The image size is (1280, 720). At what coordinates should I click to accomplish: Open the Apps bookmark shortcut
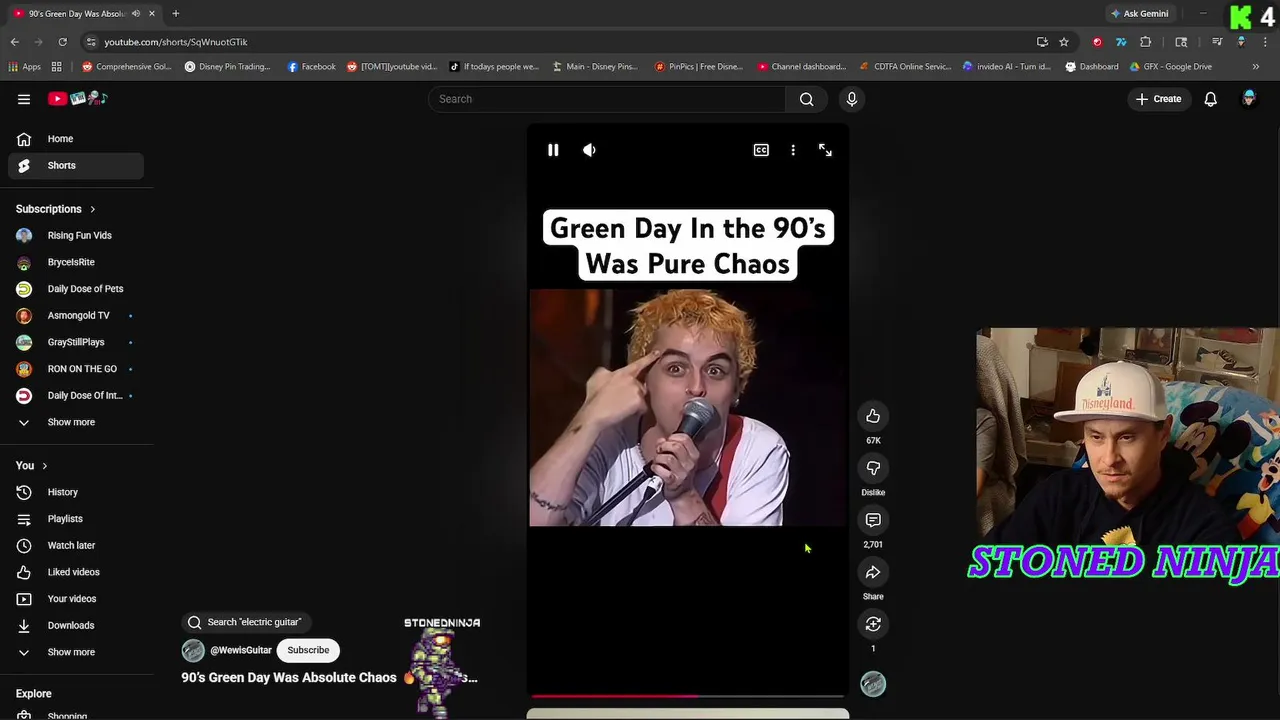(x=25, y=67)
